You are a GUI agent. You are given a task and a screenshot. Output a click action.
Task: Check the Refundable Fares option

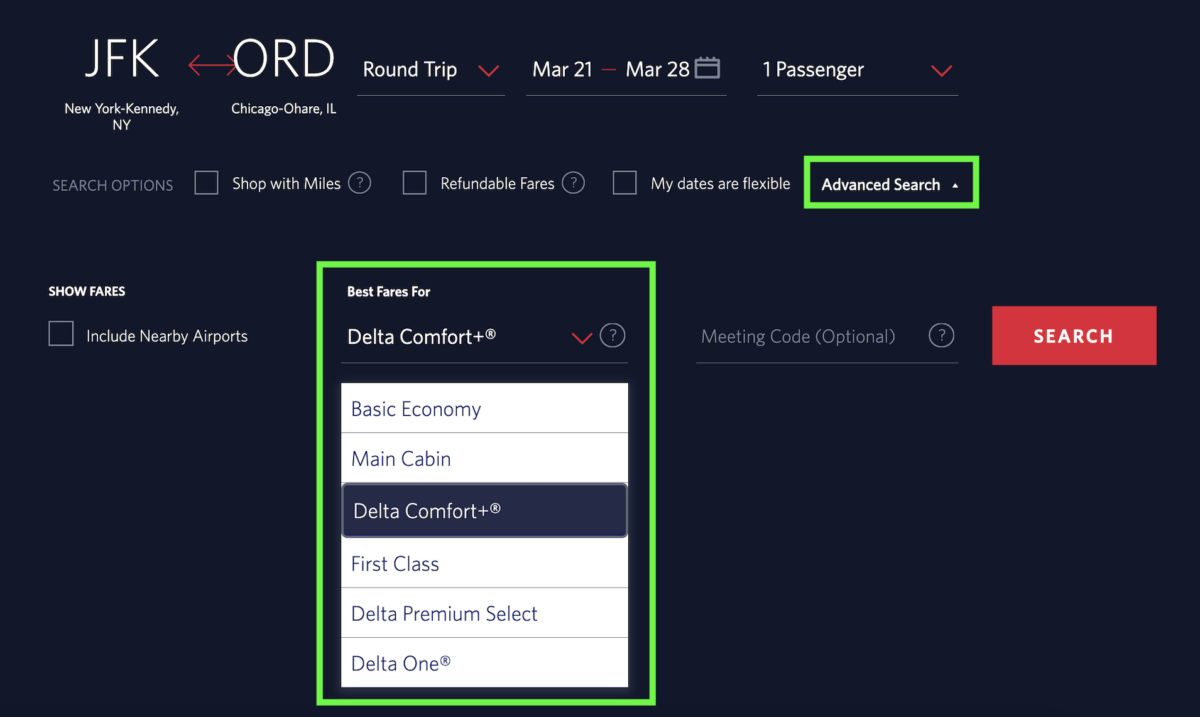[414, 182]
